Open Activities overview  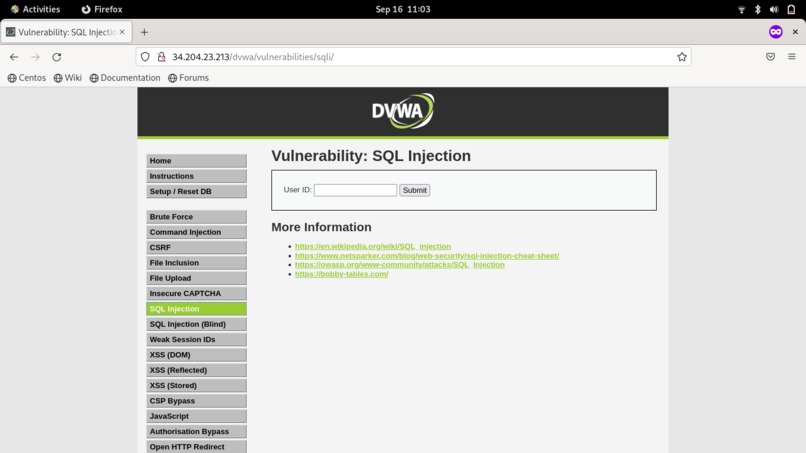click(x=35, y=9)
